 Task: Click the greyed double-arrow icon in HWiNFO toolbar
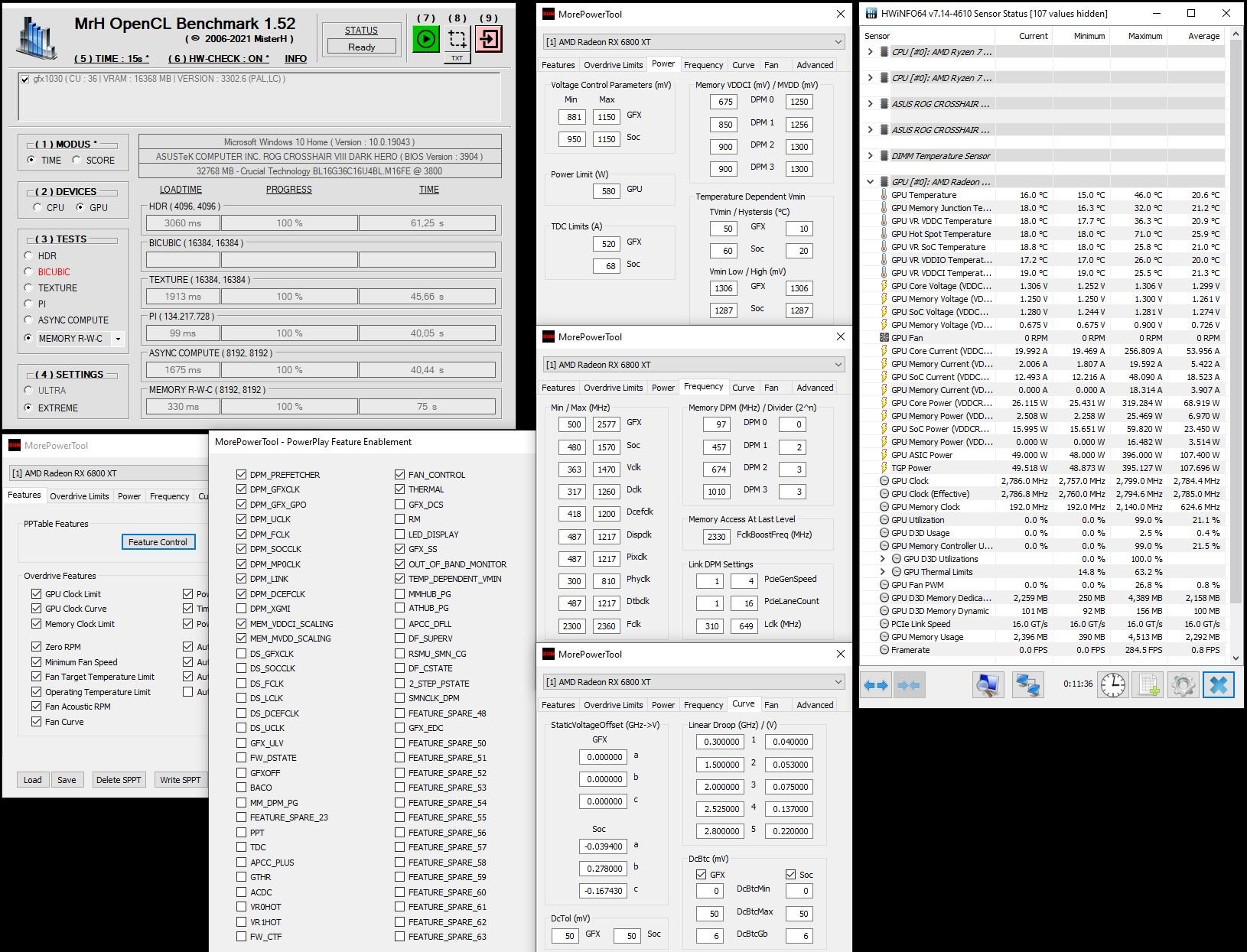(x=909, y=685)
